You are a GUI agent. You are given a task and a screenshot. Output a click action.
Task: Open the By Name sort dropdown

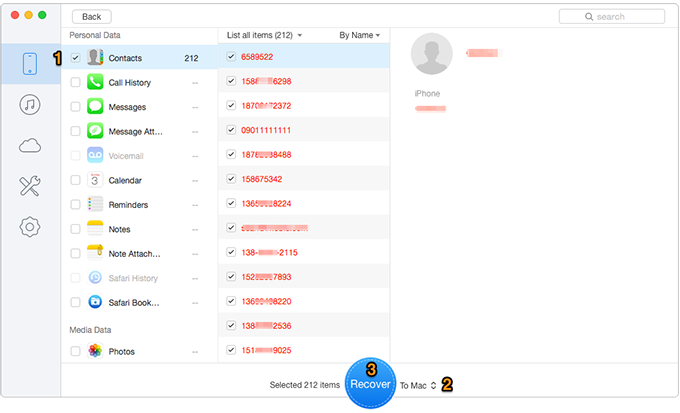pyautogui.click(x=360, y=35)
